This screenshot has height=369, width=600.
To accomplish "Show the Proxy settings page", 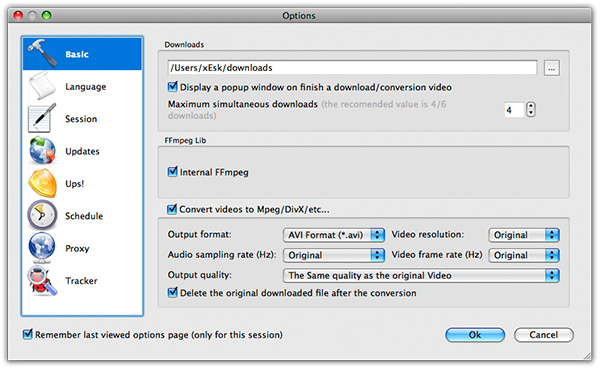I will point(82,248).
